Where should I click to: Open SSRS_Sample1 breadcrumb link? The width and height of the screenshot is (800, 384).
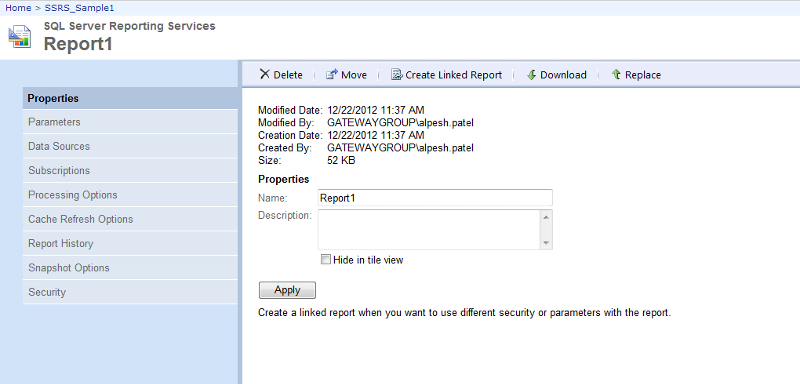(x=79, y=8)
